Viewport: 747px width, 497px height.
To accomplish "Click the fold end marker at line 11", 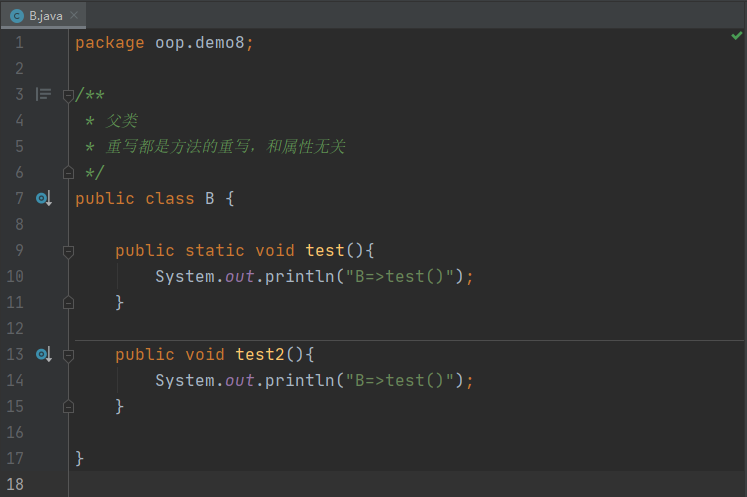I will 68,303.
